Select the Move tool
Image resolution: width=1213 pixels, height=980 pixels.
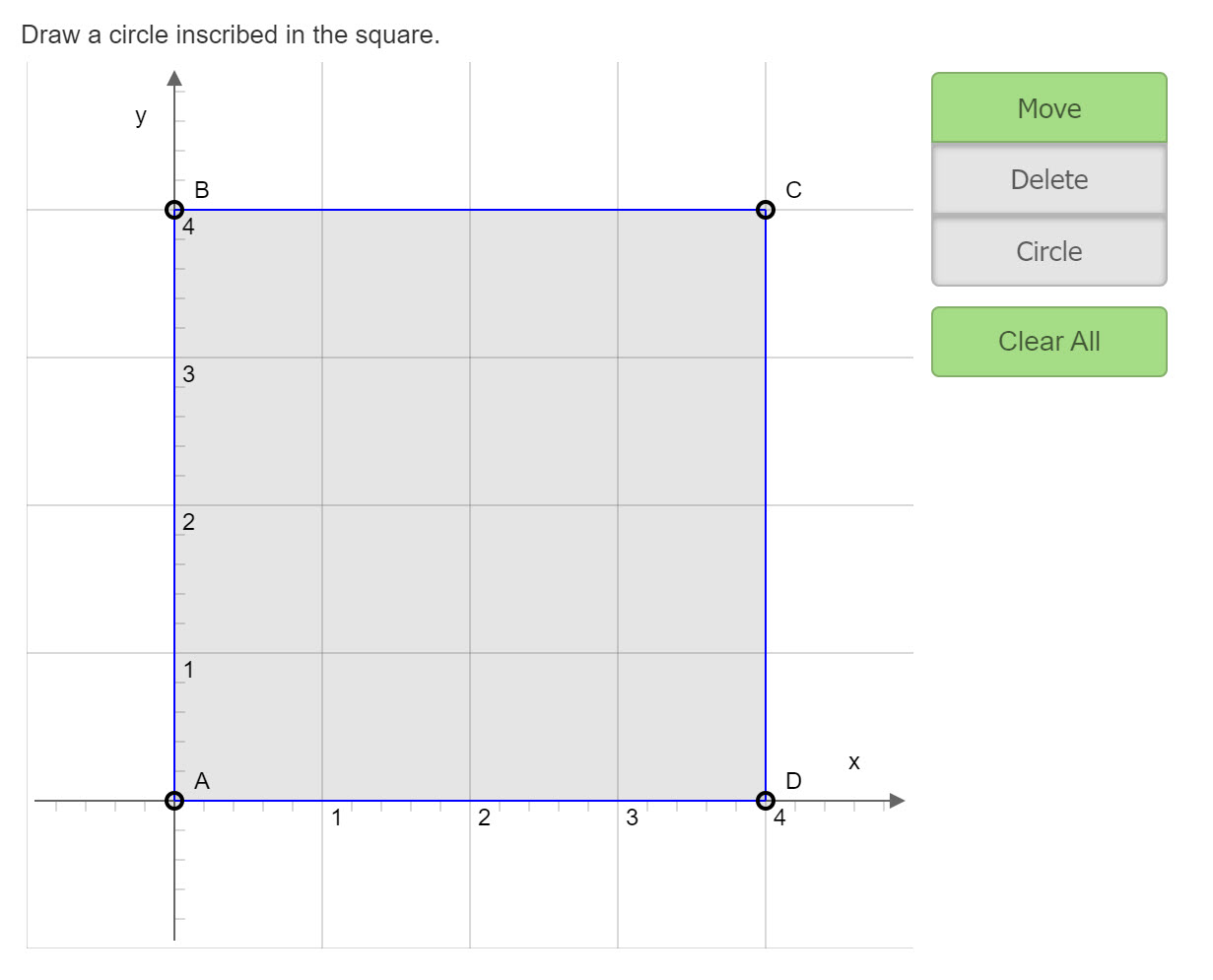click(1048, 108)
